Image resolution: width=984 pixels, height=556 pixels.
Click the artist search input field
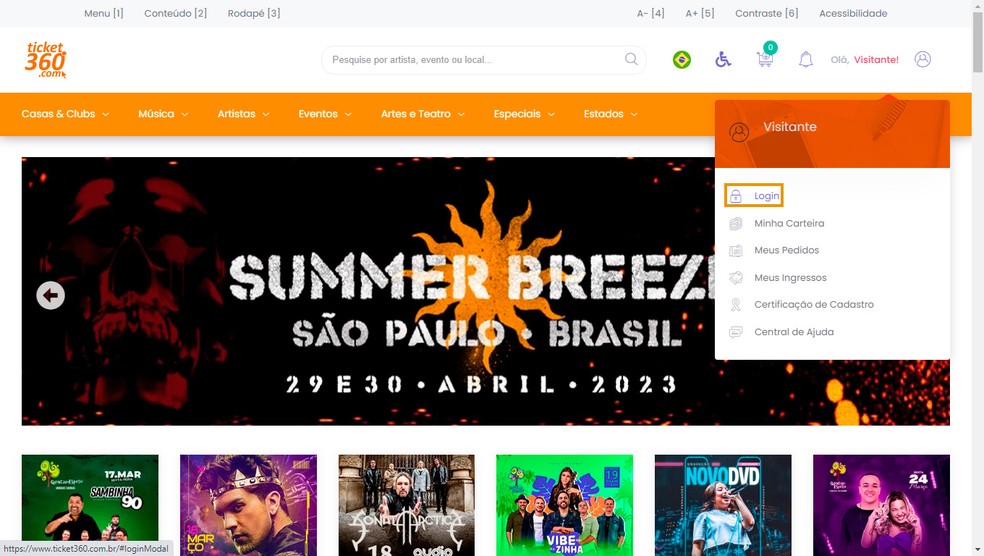tap(474, 60)
